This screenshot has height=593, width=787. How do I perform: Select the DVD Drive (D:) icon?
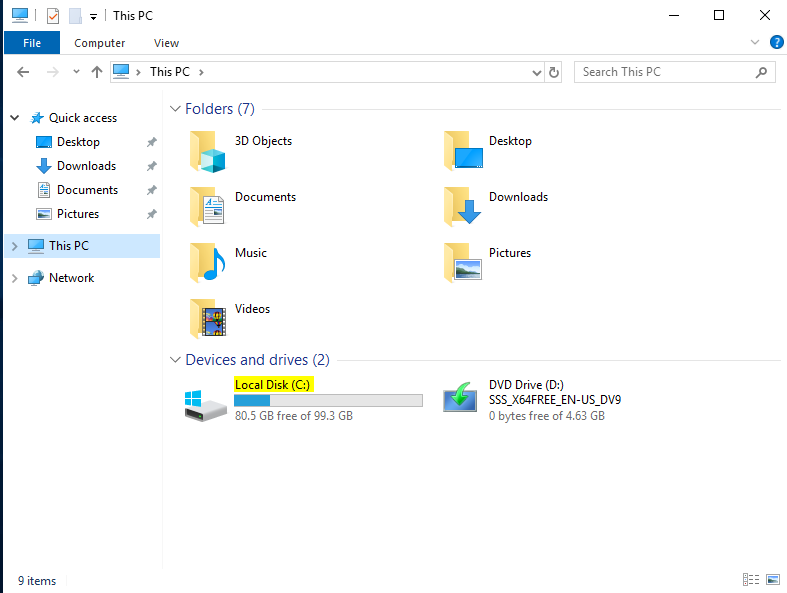point(460,398)
